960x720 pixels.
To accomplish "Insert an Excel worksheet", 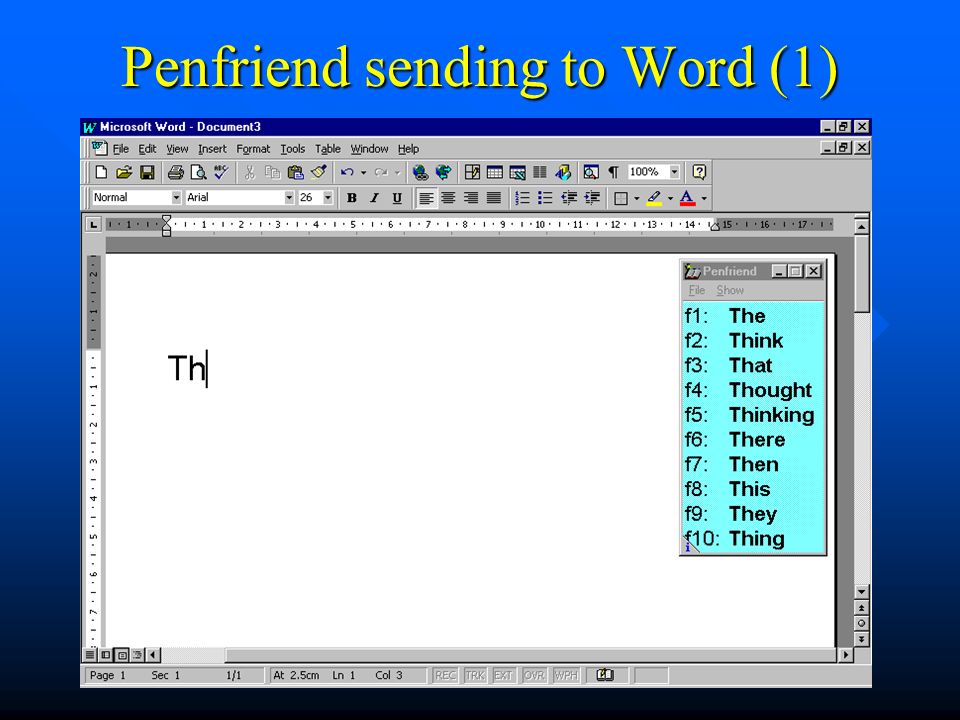I will click(517, 173).
